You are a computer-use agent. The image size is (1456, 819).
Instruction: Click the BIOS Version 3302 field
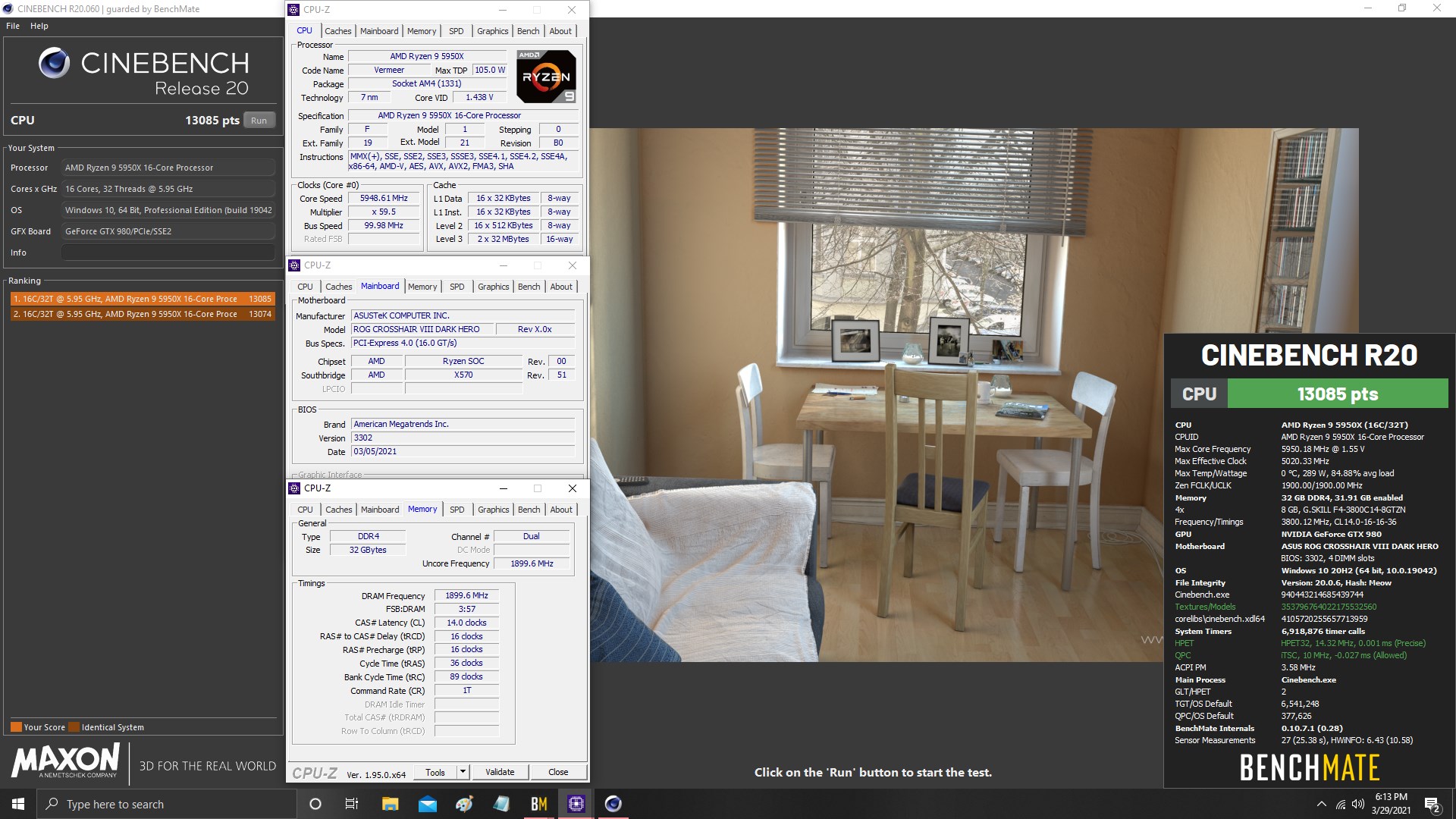click(463, 438)
